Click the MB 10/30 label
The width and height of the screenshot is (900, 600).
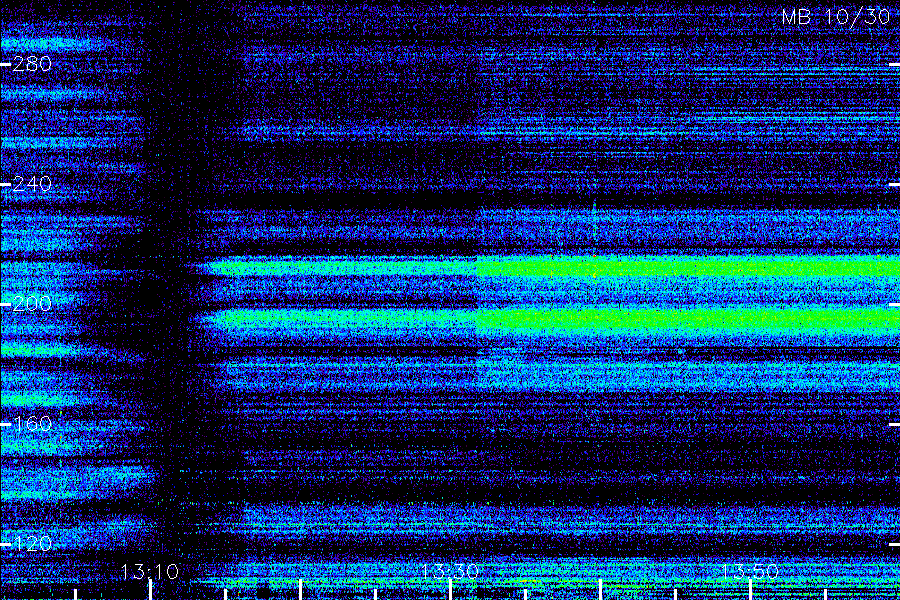[x=836, y=17]
